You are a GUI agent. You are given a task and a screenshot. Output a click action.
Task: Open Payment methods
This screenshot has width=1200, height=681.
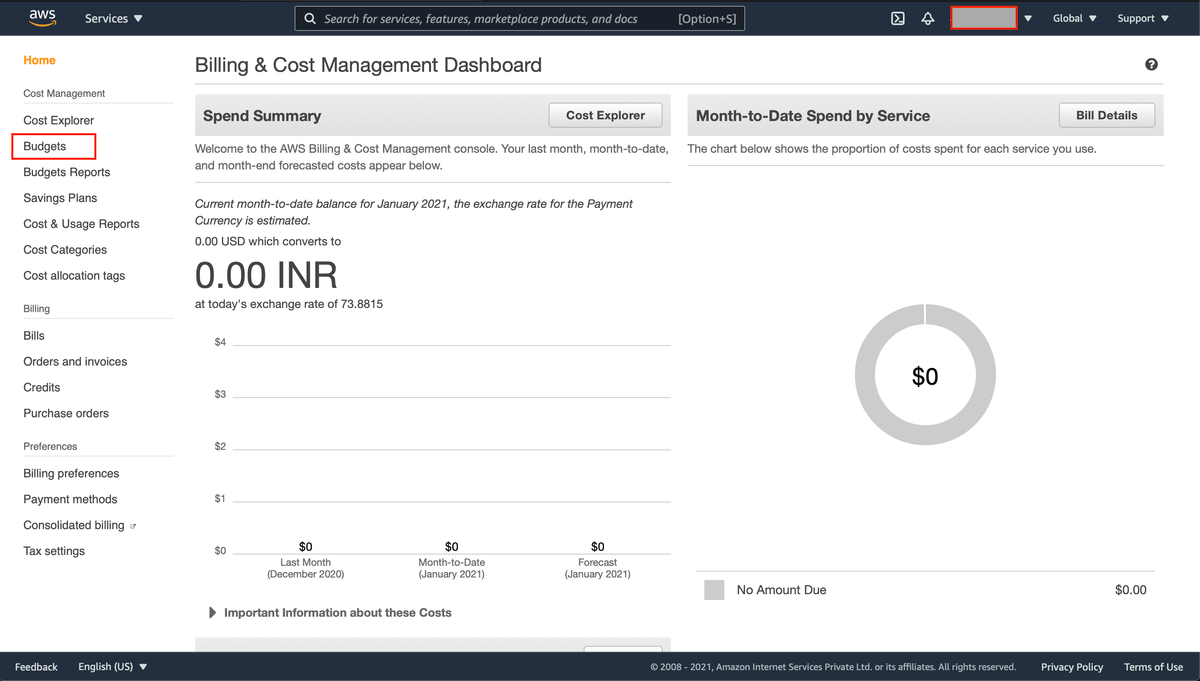point(70,500)
